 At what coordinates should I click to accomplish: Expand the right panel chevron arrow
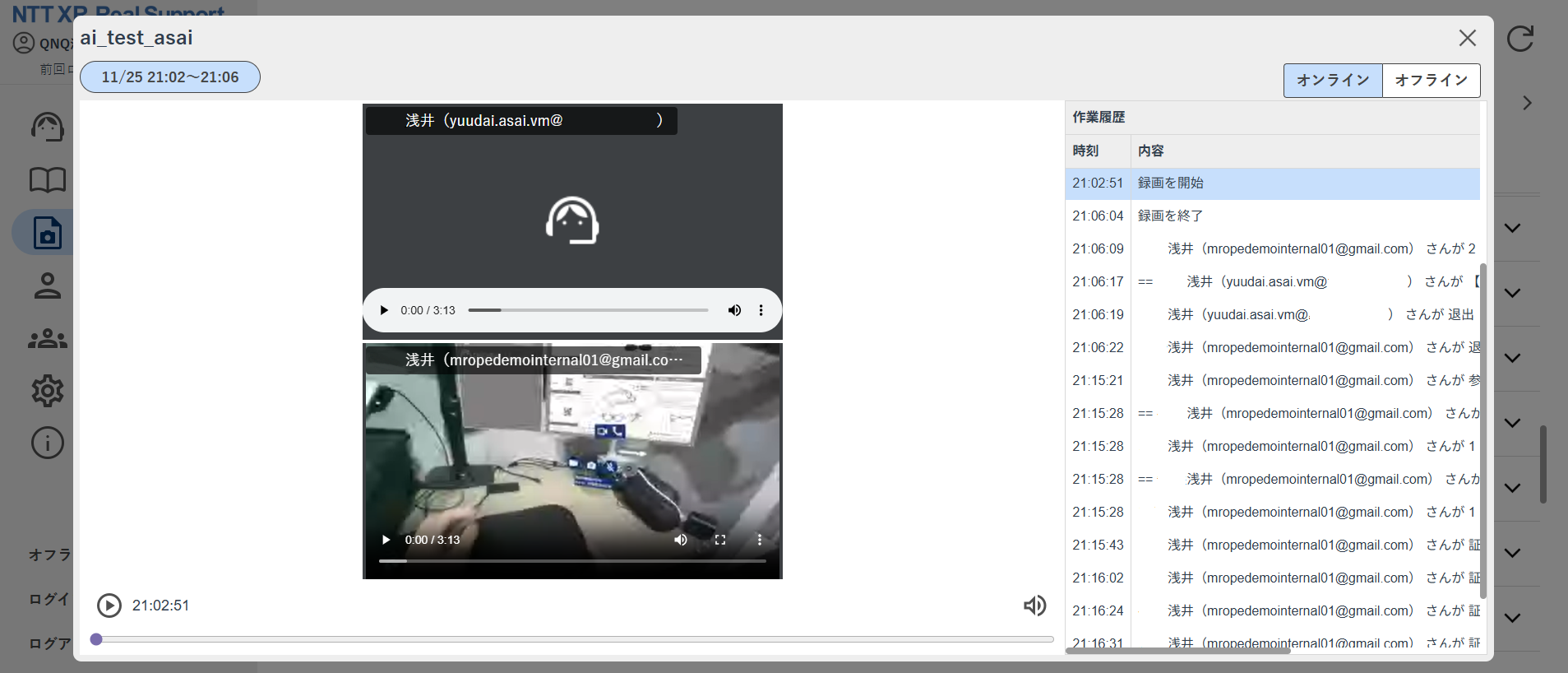[1527, 103]
